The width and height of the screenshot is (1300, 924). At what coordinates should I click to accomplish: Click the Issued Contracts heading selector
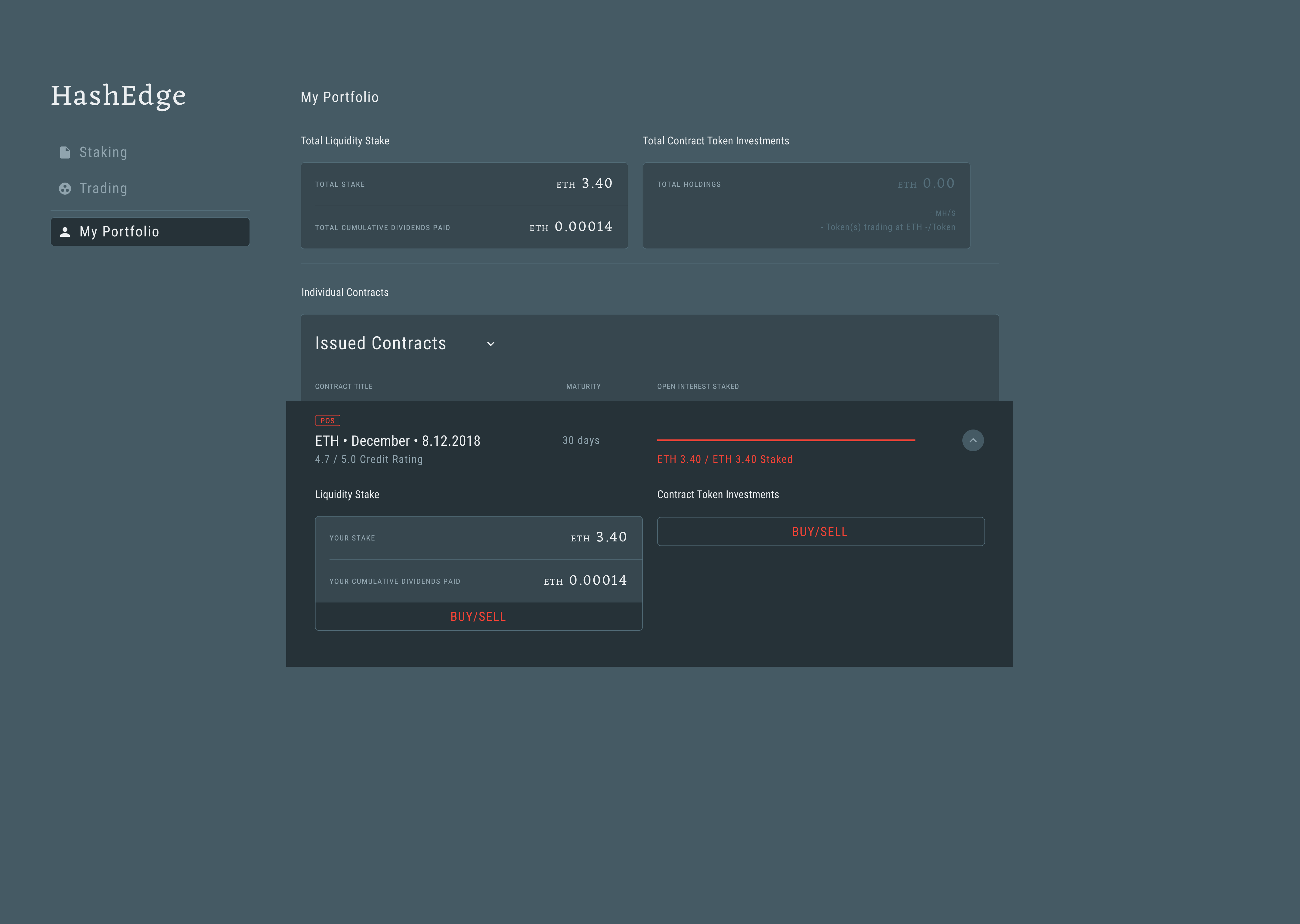(x=380, y=344)
